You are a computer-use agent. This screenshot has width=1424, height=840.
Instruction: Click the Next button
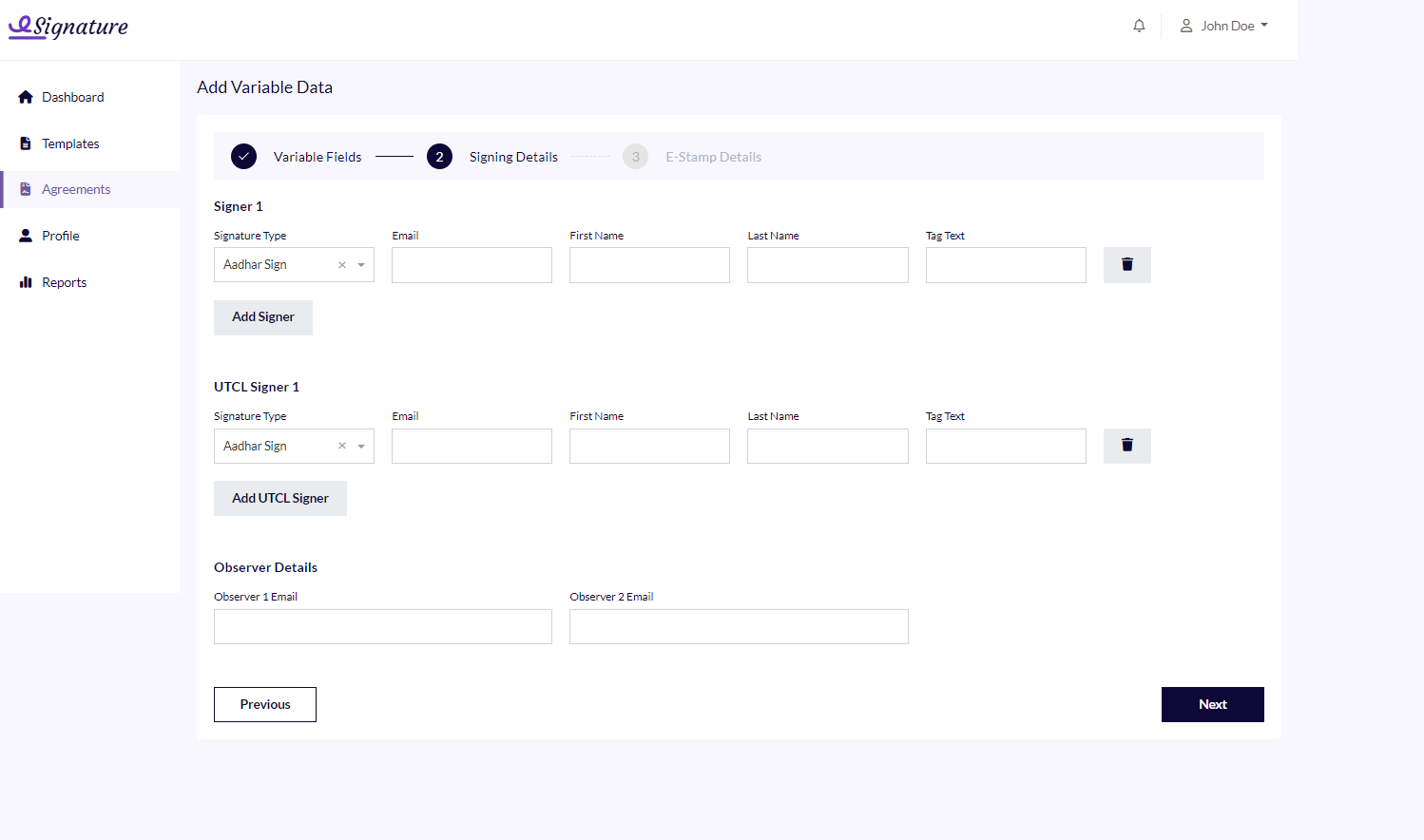pyautogui.click(x=1212, y=704)
